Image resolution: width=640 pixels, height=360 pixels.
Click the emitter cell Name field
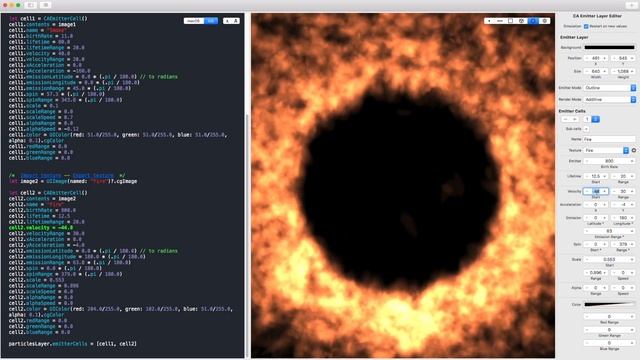(x=609, y=139)
